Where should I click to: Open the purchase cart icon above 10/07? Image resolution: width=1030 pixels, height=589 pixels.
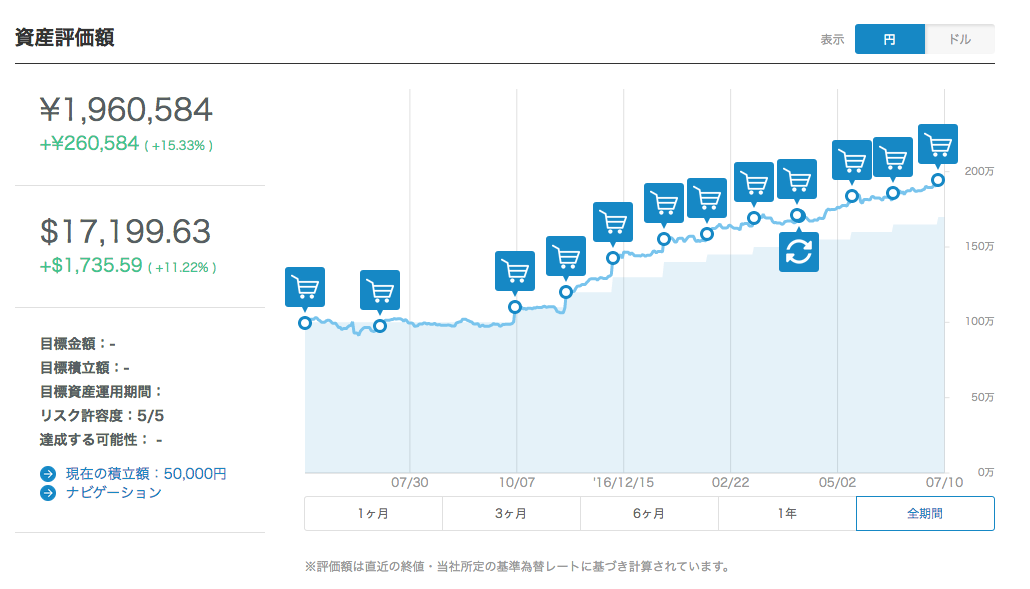click(514, 269)
